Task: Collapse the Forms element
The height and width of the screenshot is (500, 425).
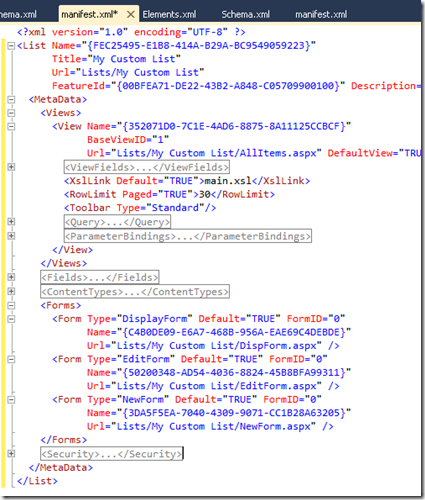Action: point(11,305)
